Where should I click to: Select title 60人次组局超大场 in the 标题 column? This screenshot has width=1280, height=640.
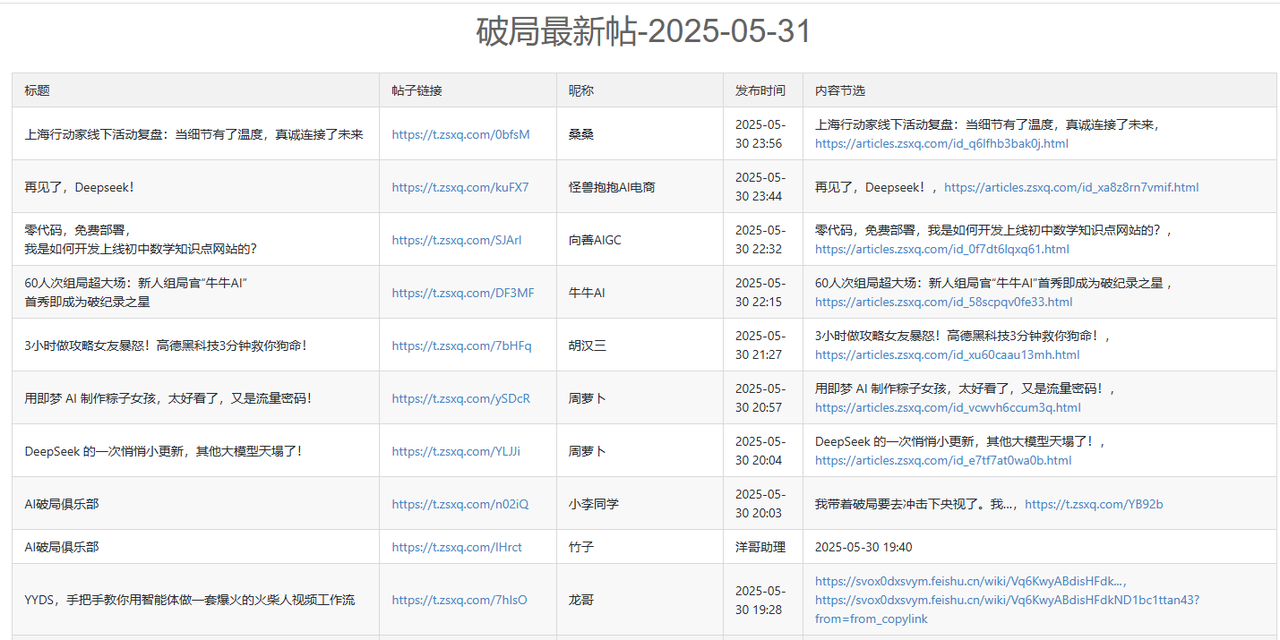pyautogui.click(x=136, y=293)
